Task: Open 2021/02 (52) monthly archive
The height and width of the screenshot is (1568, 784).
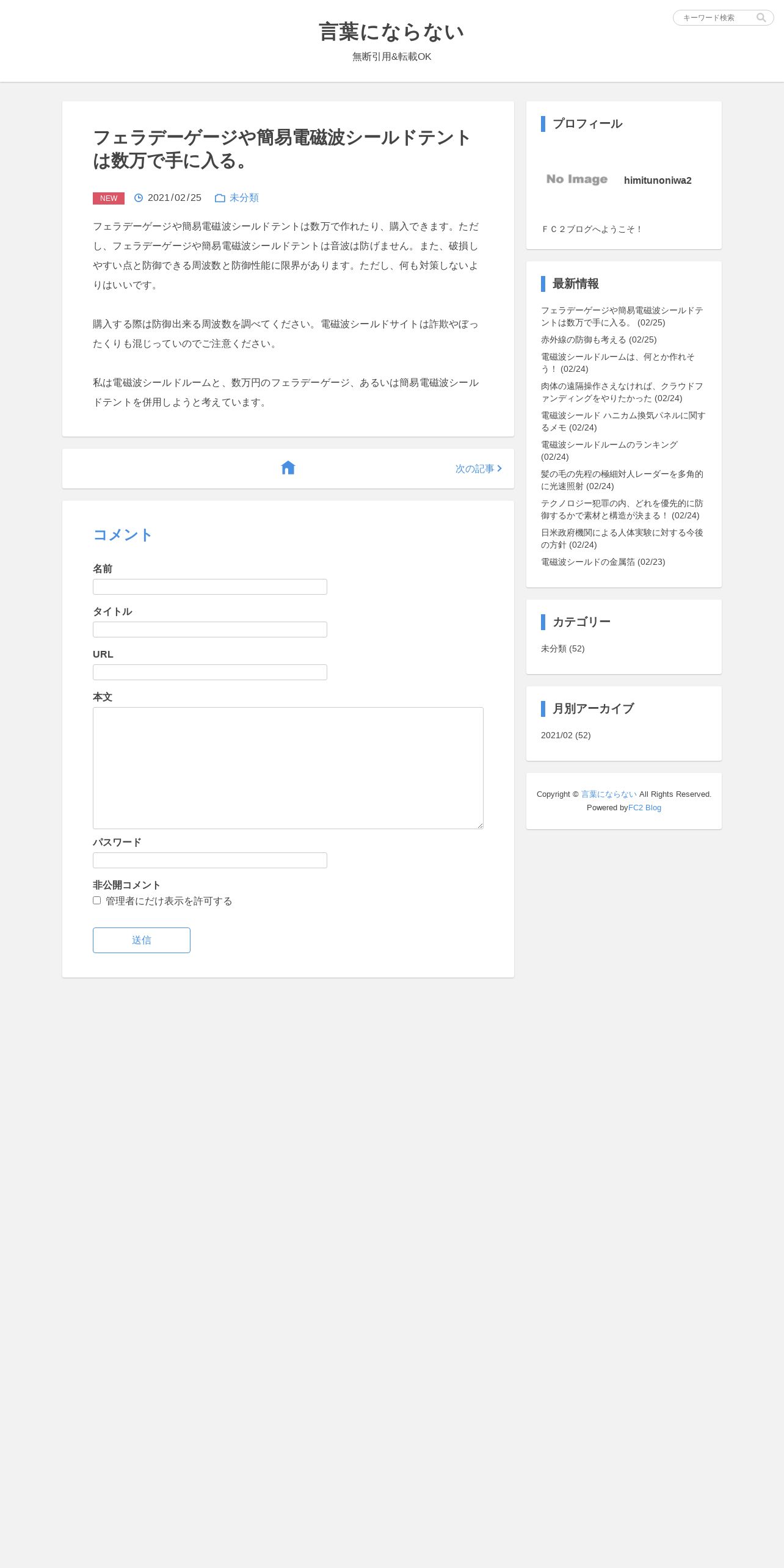Action: 565,735
